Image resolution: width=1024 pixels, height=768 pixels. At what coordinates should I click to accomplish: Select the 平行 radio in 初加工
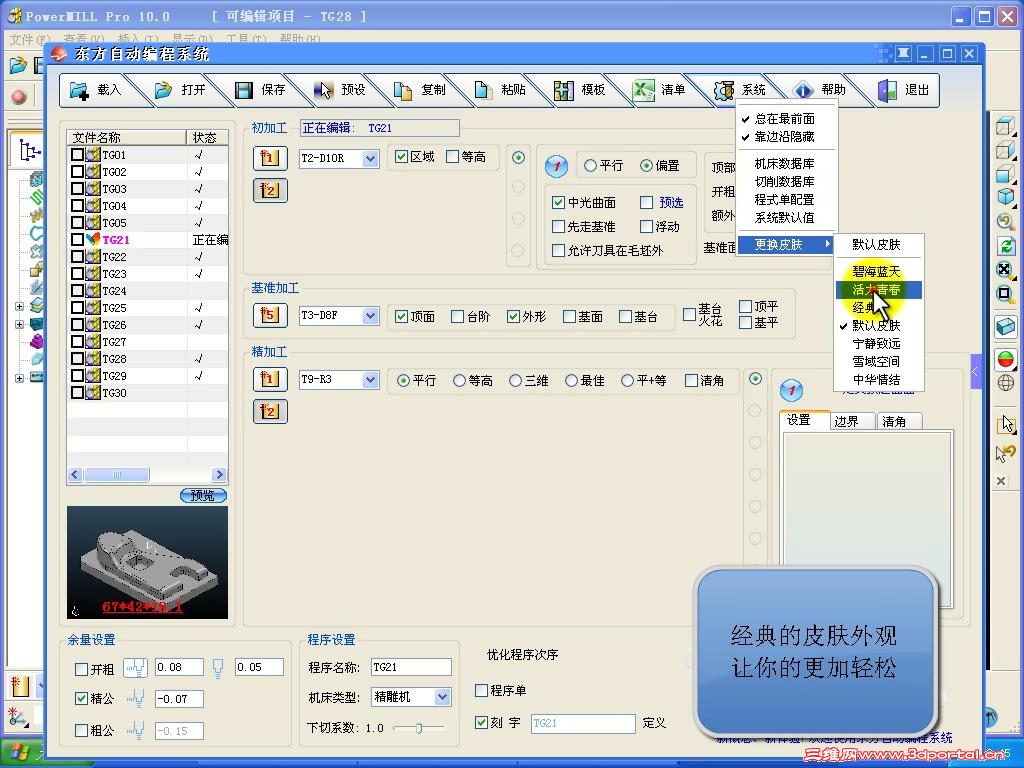coord(590,166)
